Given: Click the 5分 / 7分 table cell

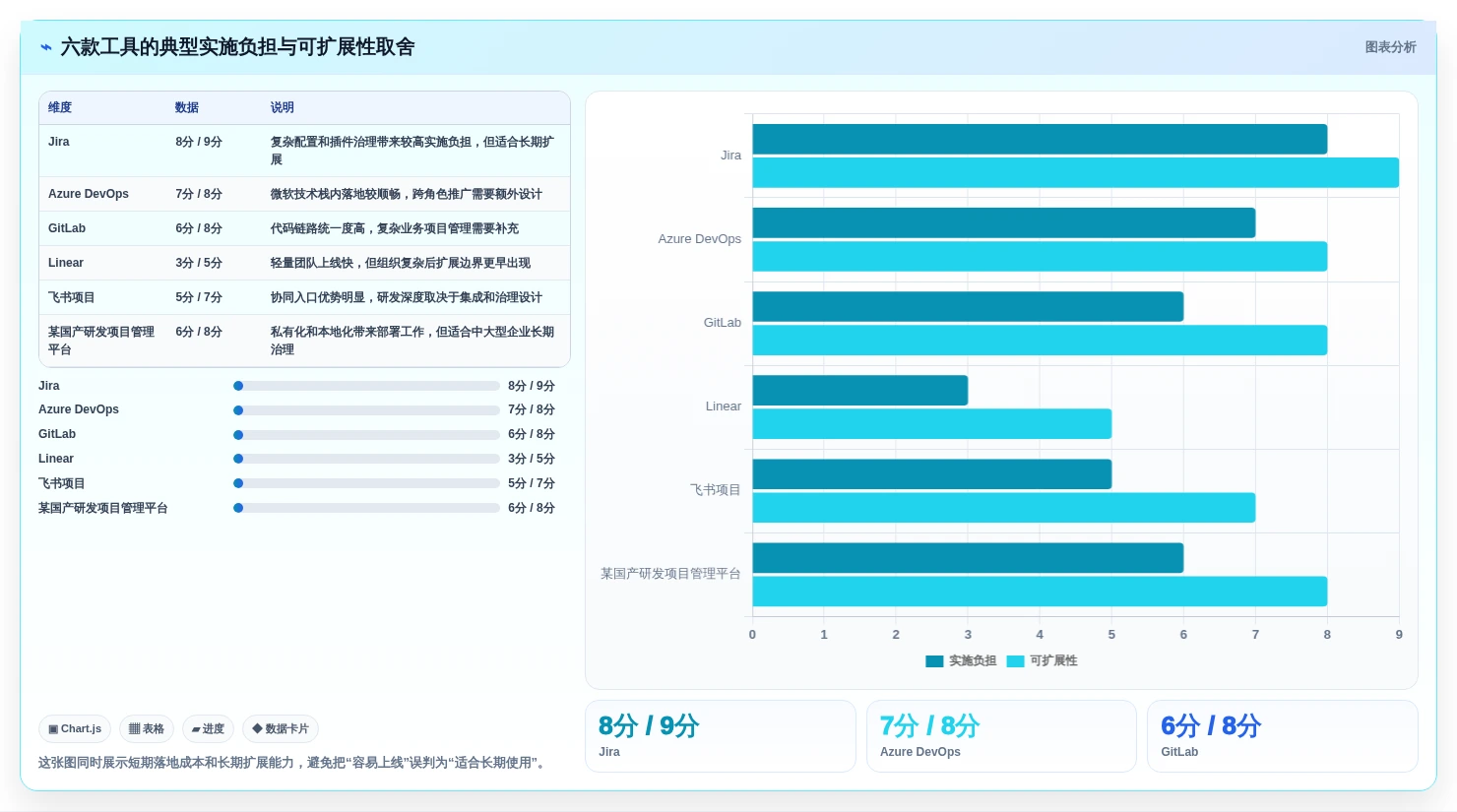Looking at the screenshot, I should (199, 297).
